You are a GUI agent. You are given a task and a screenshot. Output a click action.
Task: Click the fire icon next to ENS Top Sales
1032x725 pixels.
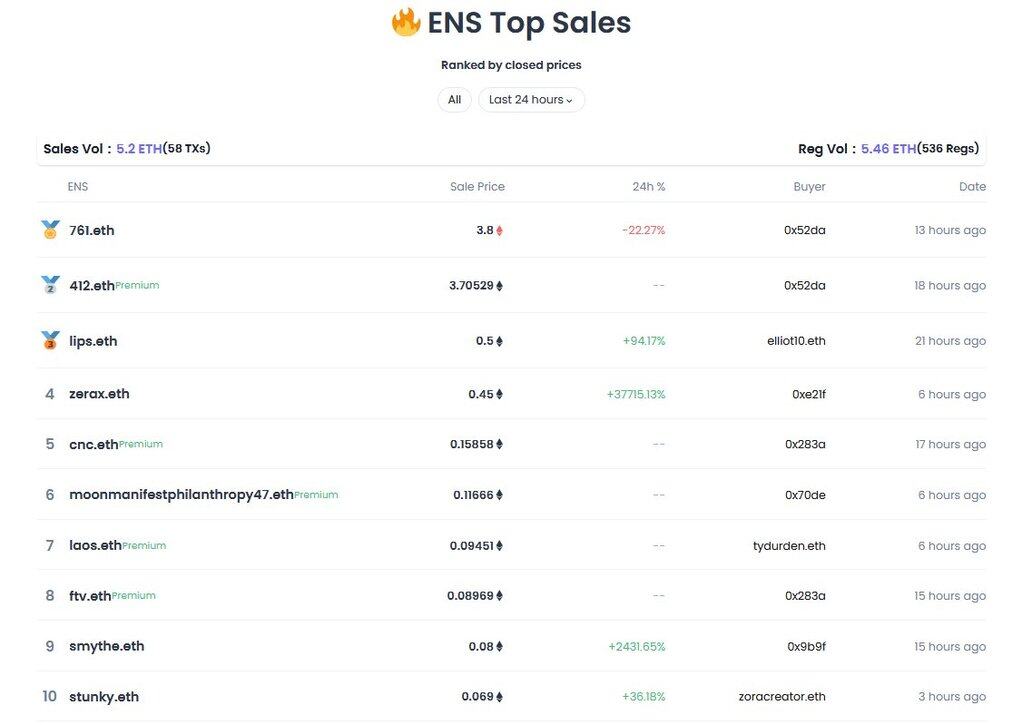[405, 22]
